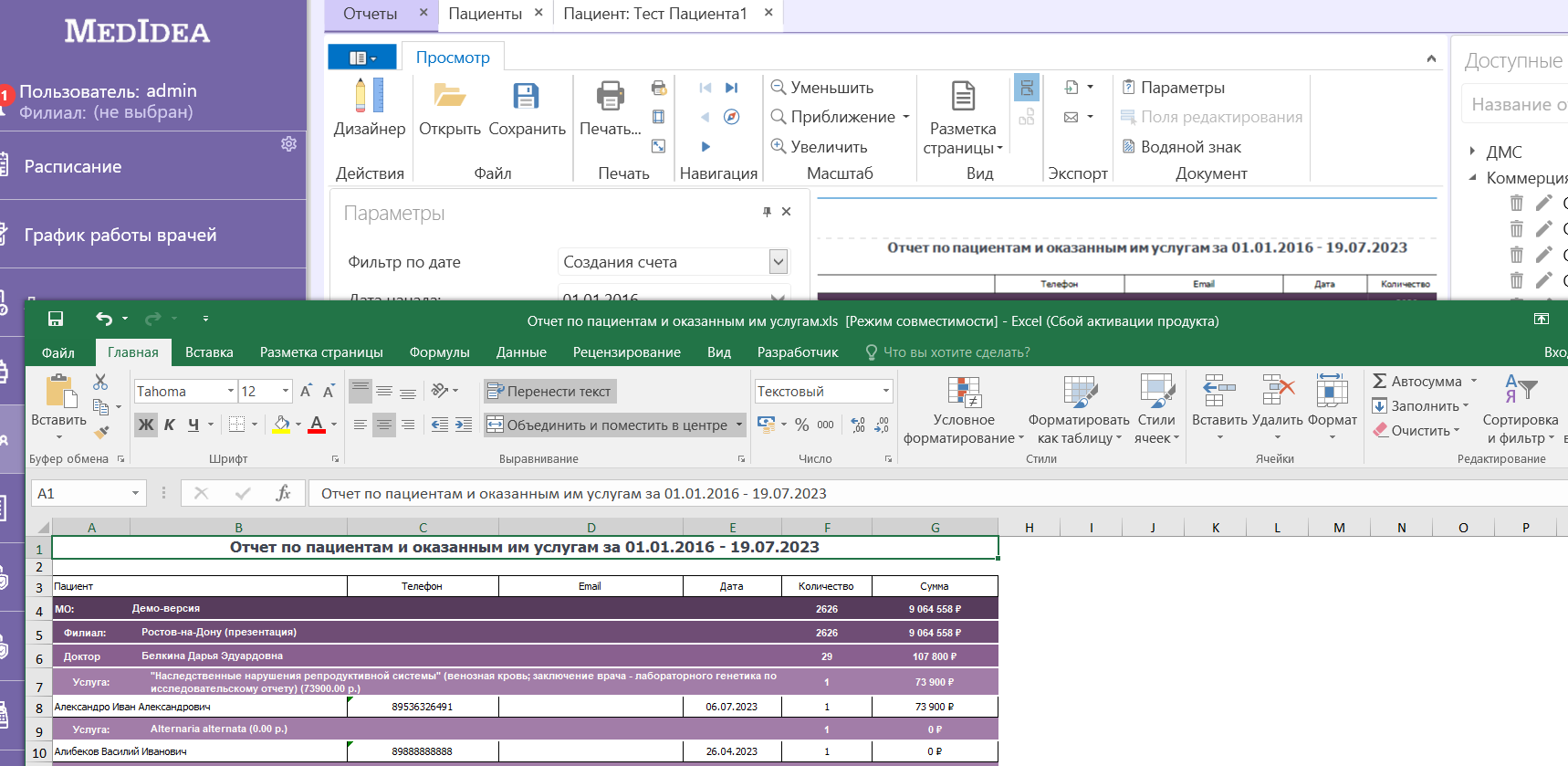This screenshot has height=766, width=1568.
Task: Click the Печать... printer icon
Action: click(610, 95)
